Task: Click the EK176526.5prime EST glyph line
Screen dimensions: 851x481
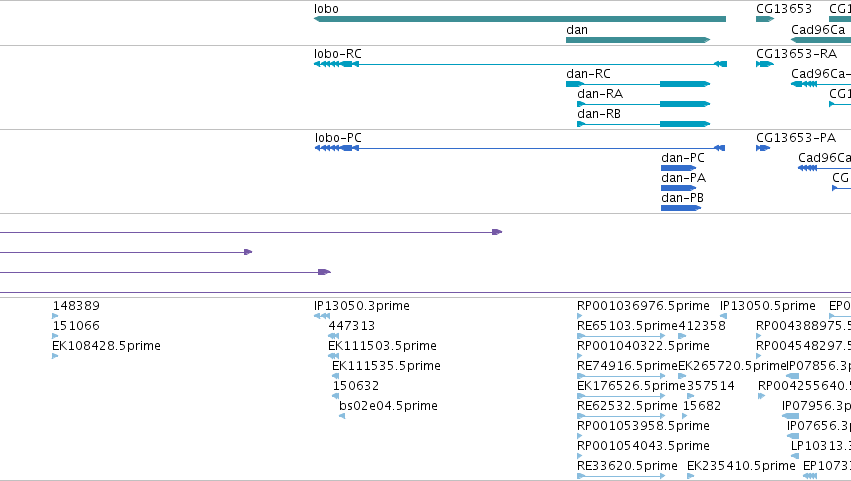Action: [x=621, y=396]
